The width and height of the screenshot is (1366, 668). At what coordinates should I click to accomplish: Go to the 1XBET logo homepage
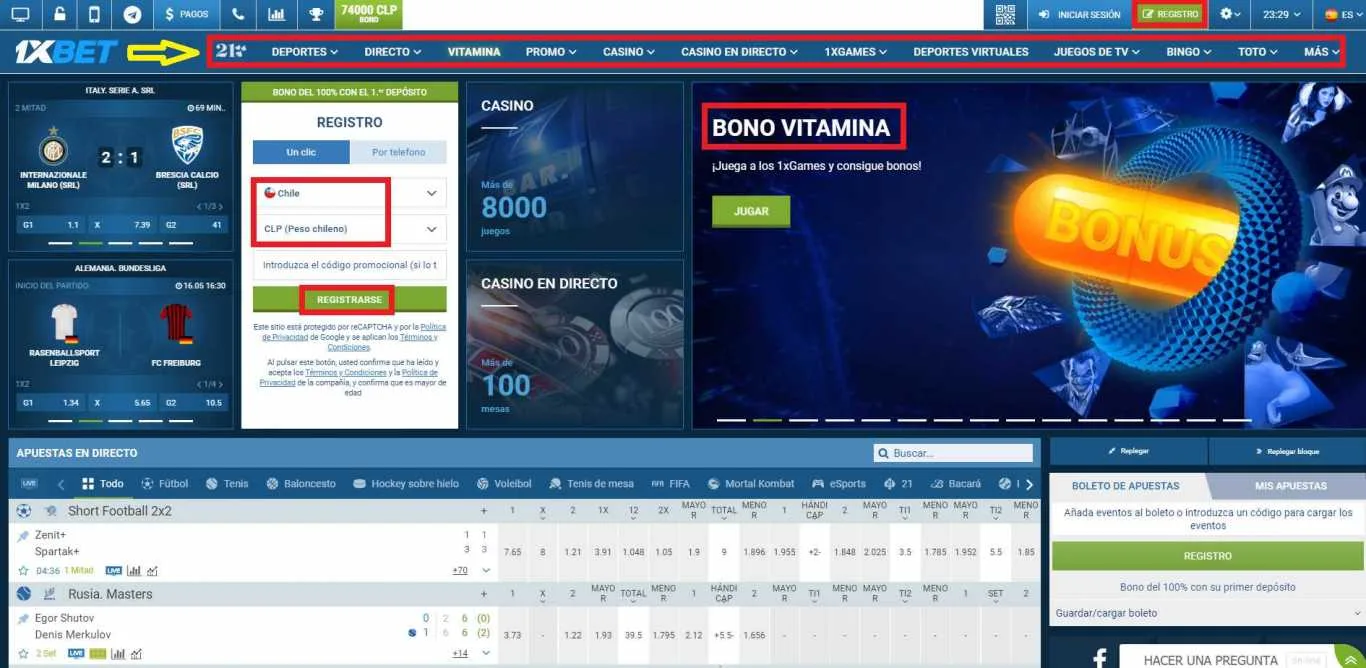66,52
